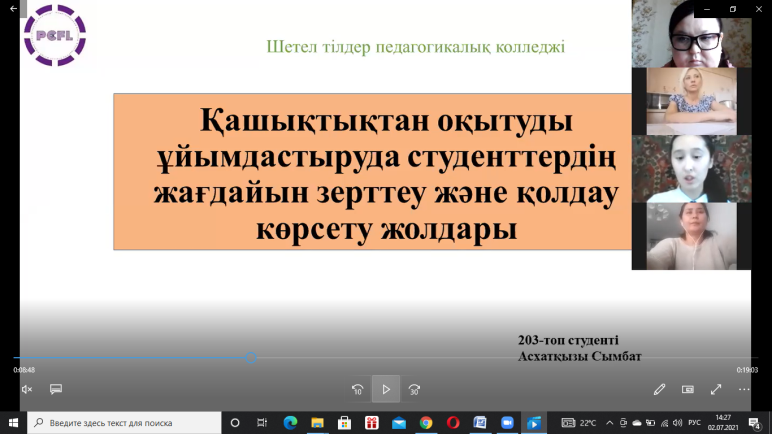Launch Microsoft Edge from taskbar
The width and height of the screenshot is (772, 434).
tap(290, 422)
